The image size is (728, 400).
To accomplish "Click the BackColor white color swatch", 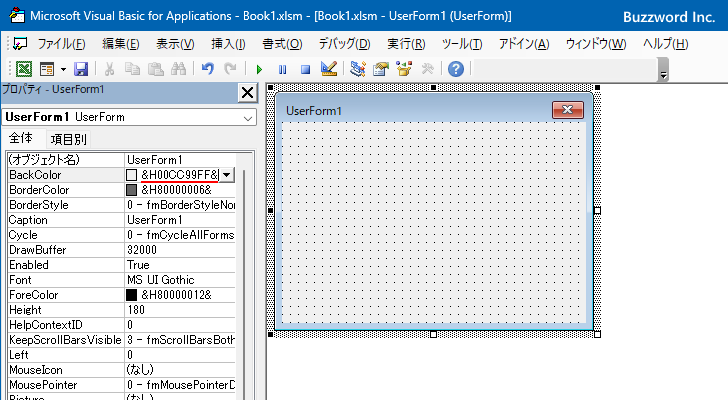I will click(x=131, y=175).
